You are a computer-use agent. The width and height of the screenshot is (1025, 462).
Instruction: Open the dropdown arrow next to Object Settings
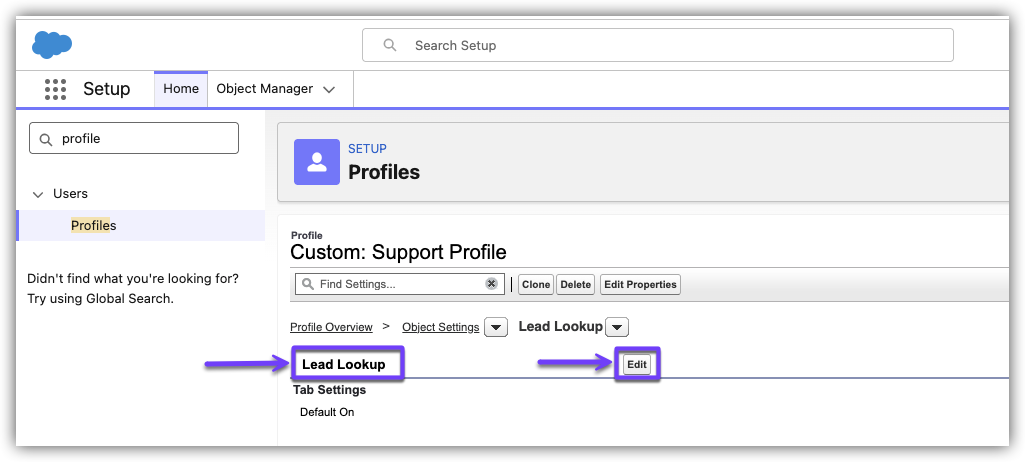pos(495,327)
